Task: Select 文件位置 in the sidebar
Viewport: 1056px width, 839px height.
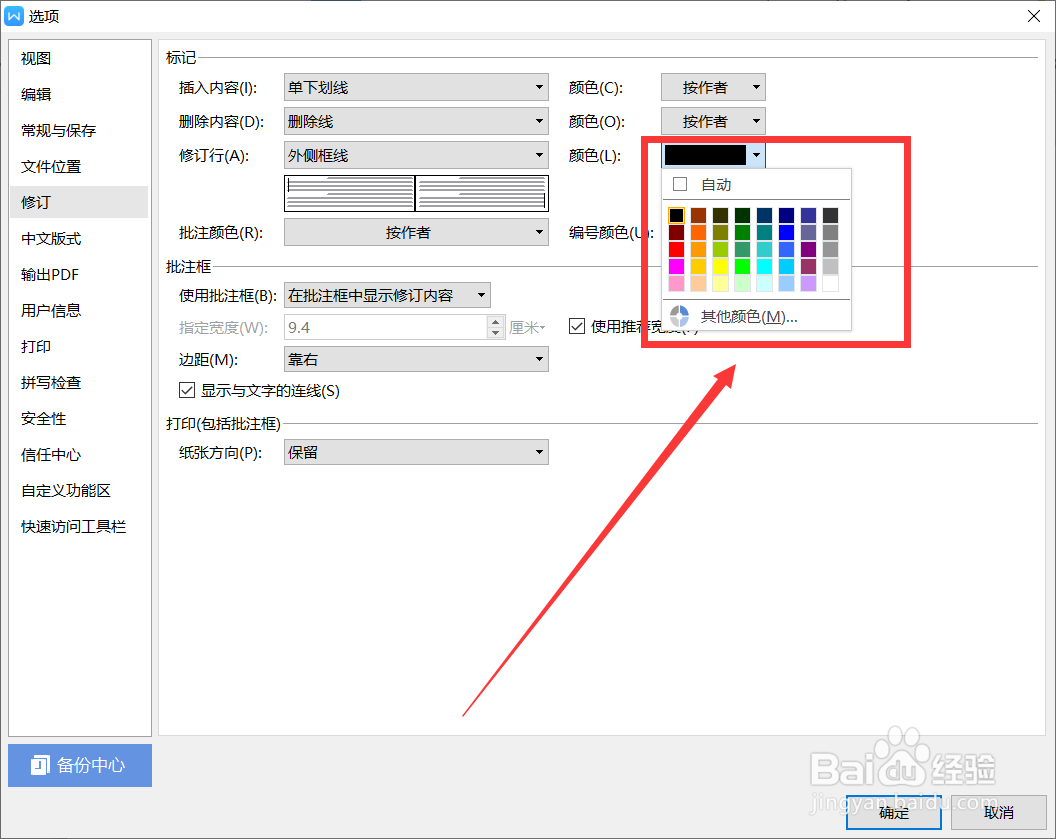Action: point(79,166)
